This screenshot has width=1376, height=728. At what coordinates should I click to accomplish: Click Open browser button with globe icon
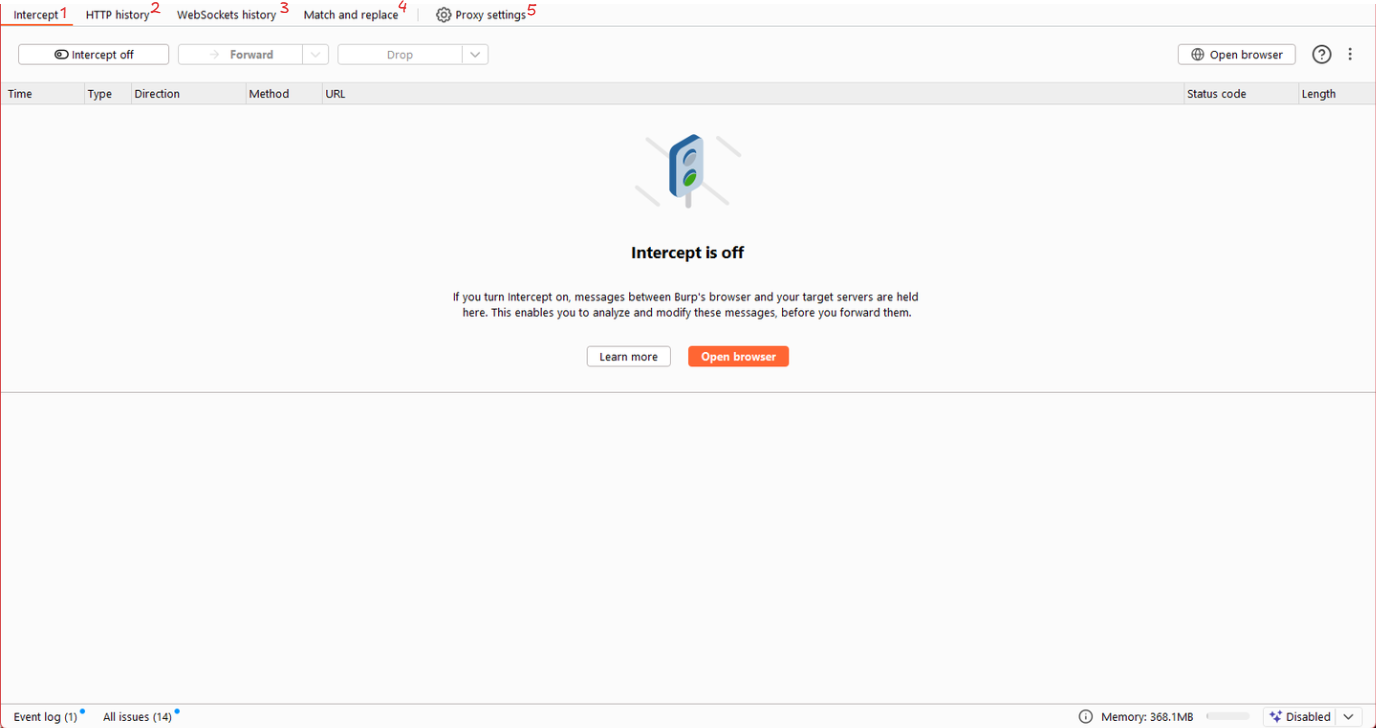point(1236,55)
